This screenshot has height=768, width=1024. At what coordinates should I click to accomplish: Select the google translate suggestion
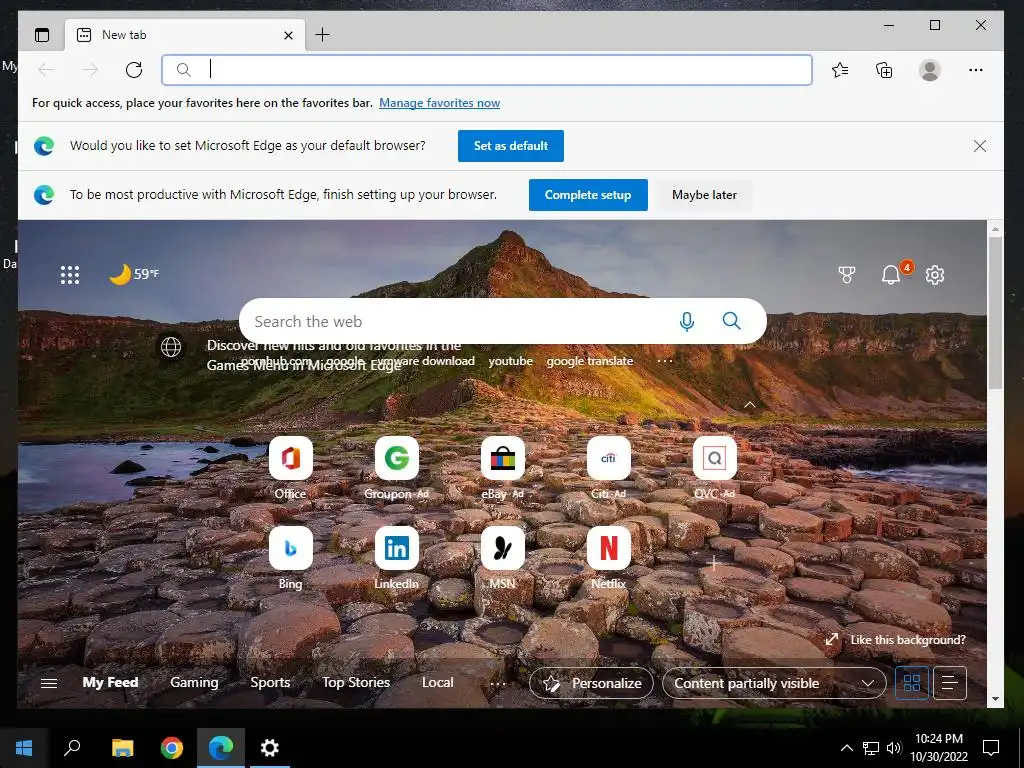pyautogui.click(x=590, y=361)
